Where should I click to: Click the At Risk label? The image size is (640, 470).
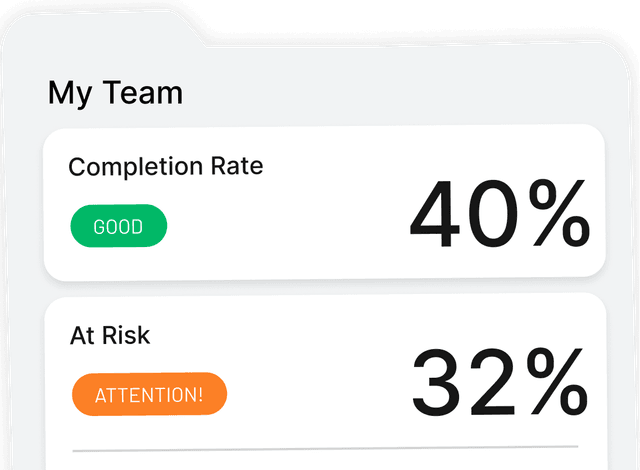coord(110,335)
